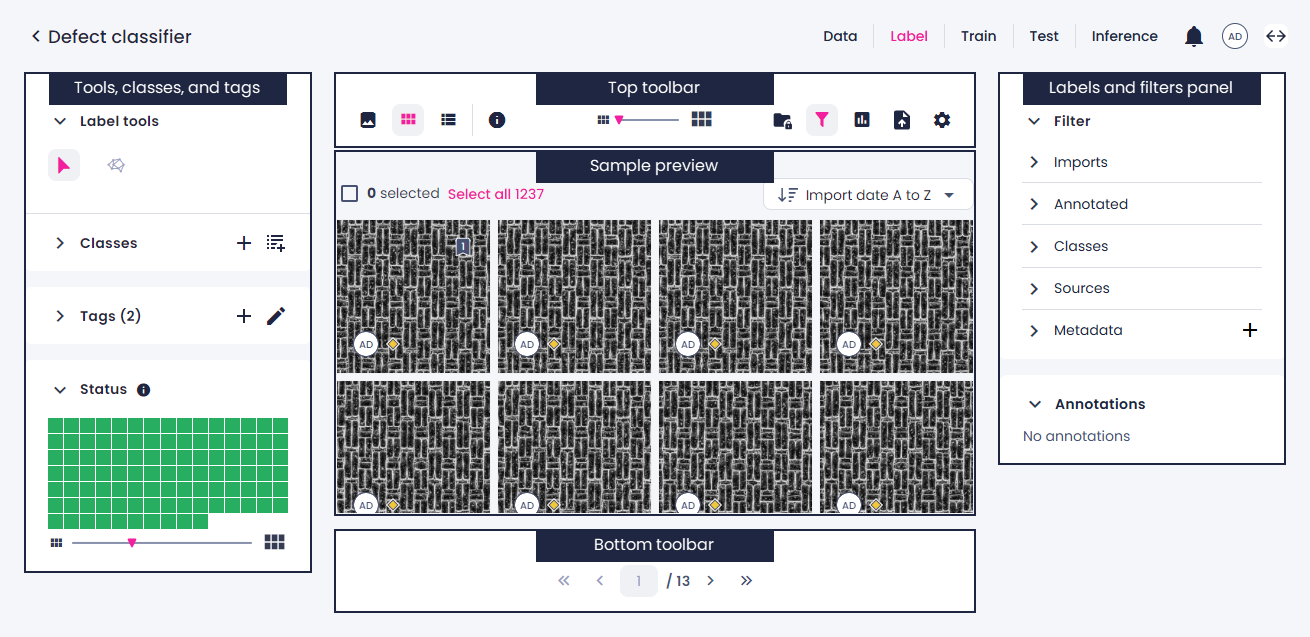The height and width of the screenshot is (637, 1310).
Task: Click small-grid icon left of thumbnail size slider
Action: pyautogui.click(x=603, y=120)
